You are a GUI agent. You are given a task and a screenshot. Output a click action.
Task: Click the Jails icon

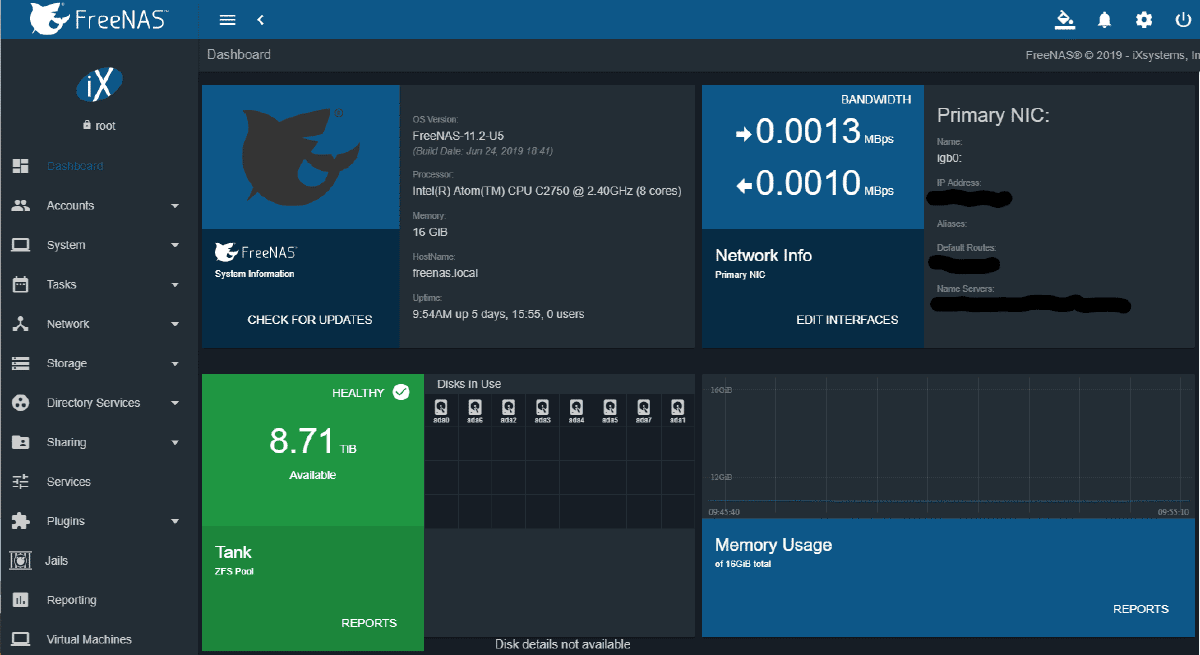click(x=22, y=560)
